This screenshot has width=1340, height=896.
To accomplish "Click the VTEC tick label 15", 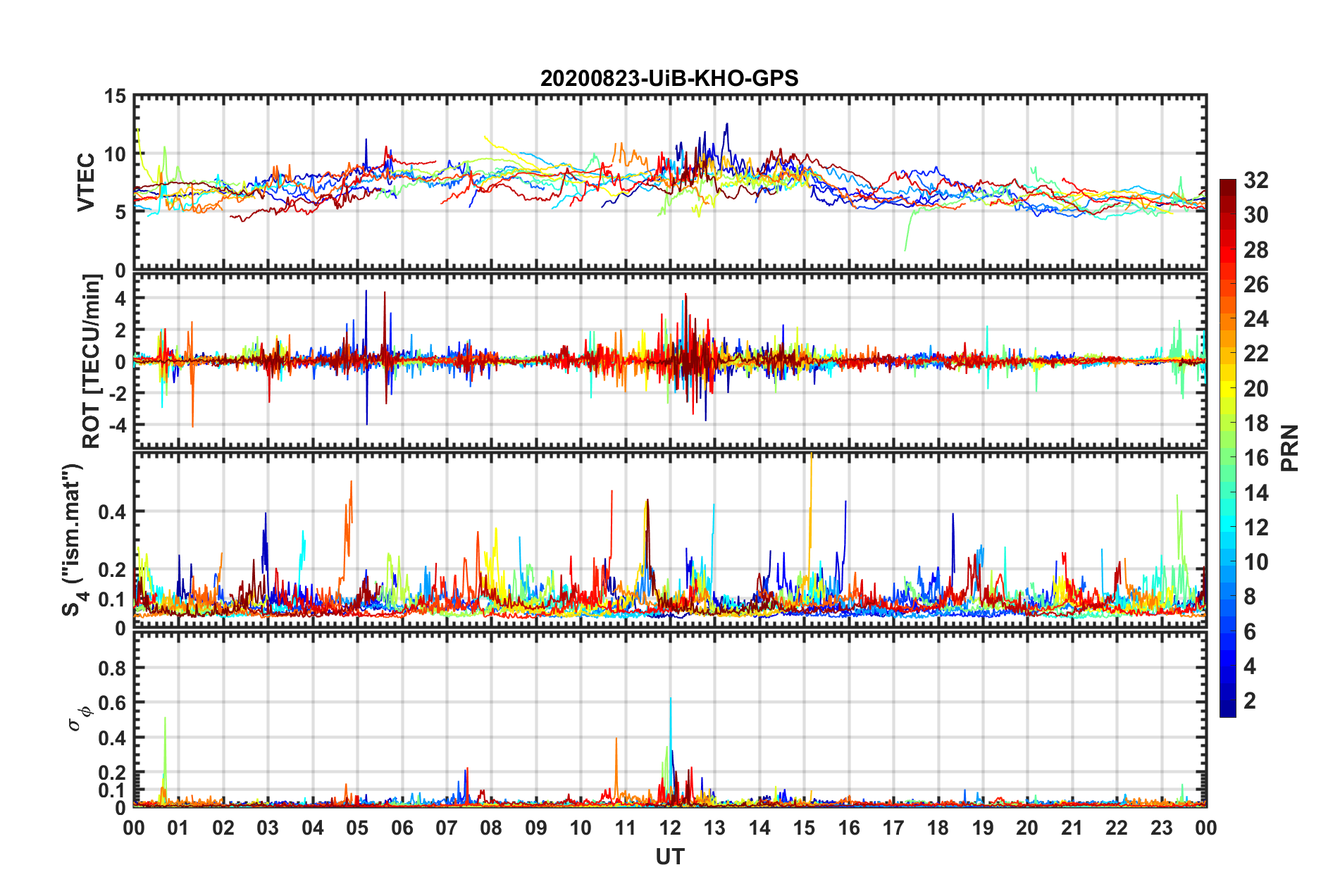I will click(x=115, y=97).
